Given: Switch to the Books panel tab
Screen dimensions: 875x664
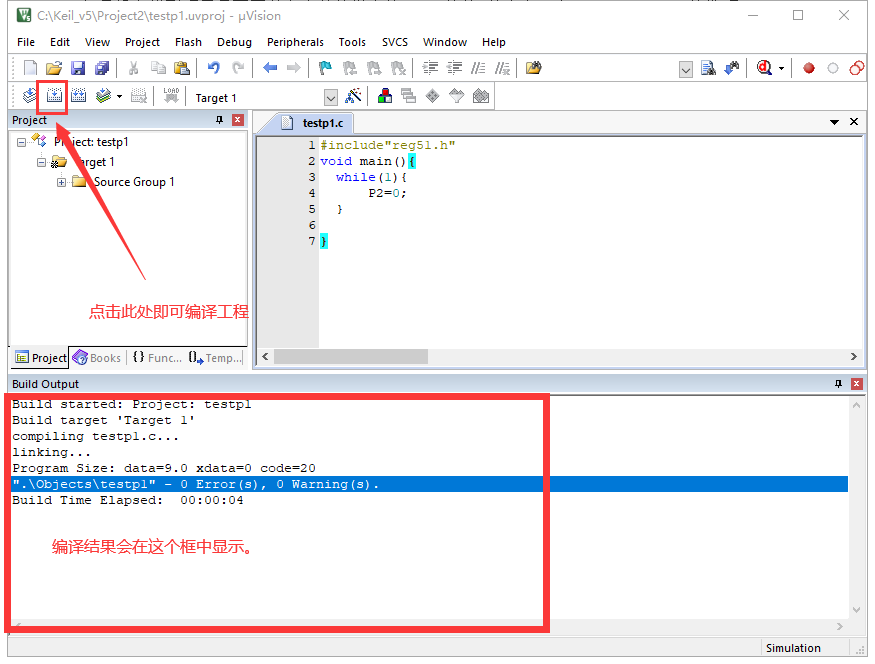Looking at the screenshot, I should point(97,358).
